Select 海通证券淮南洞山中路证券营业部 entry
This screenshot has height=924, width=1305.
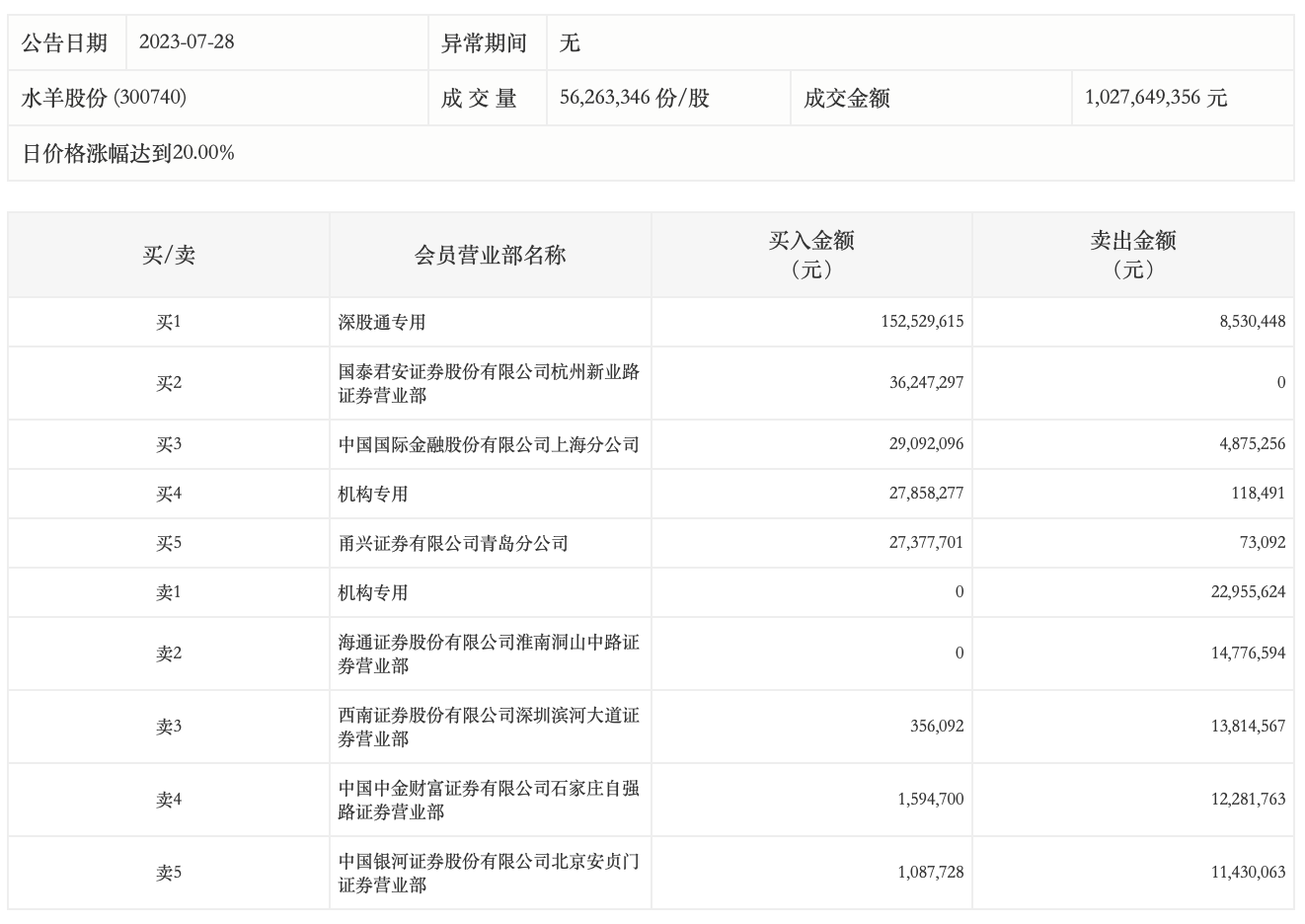489,654
